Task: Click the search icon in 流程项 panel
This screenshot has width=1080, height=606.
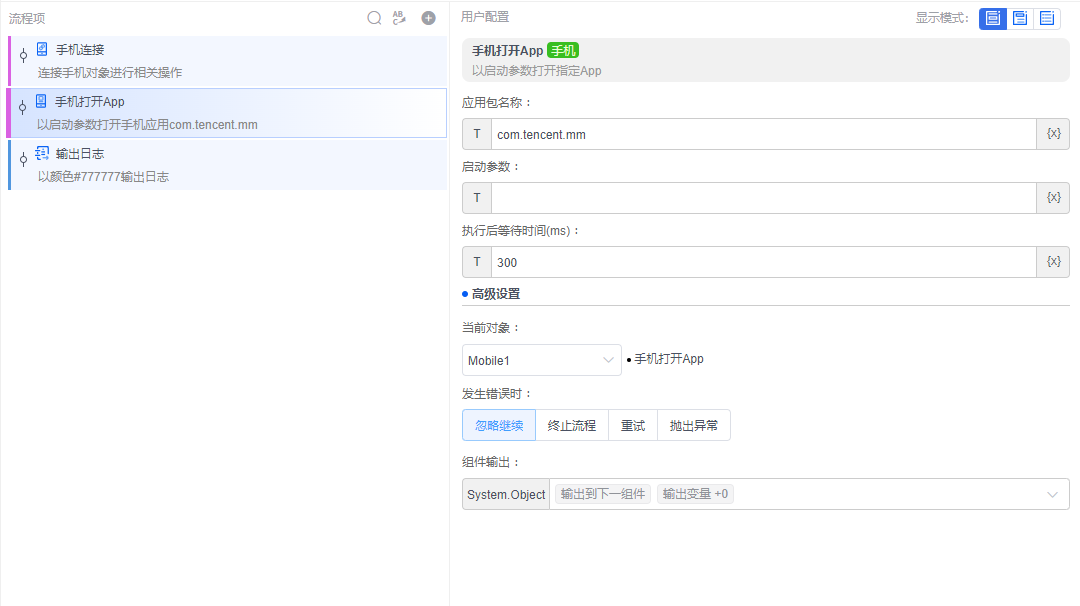Action: point(374,17)
